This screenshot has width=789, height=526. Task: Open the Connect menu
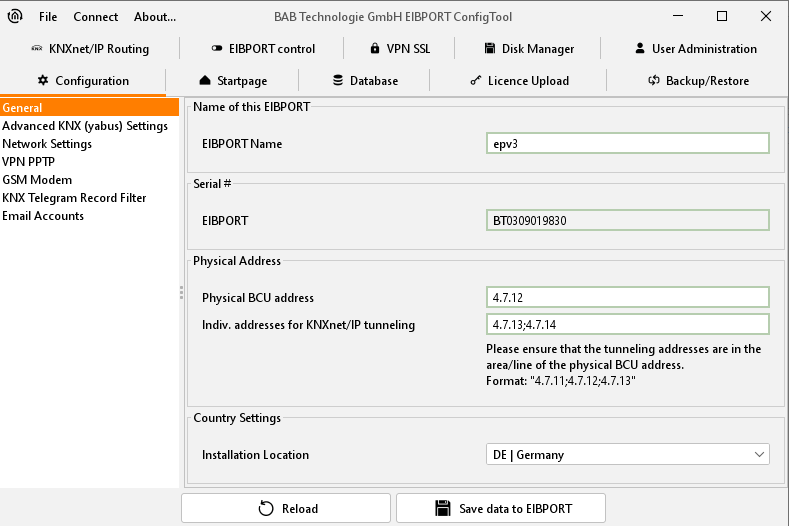(95, 17)
